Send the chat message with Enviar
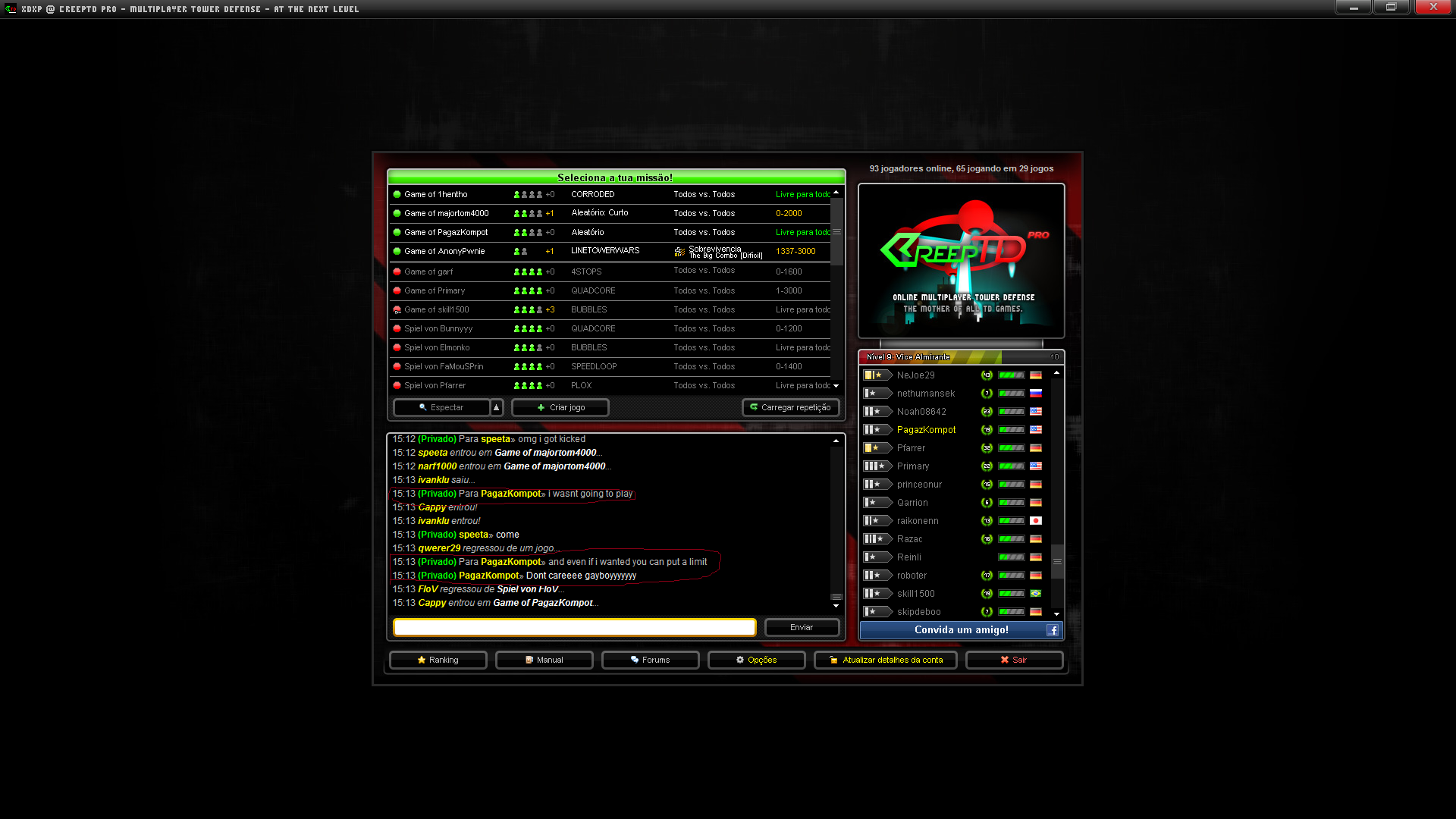This screenshot has width=1456, height=819. coord(802,628)
